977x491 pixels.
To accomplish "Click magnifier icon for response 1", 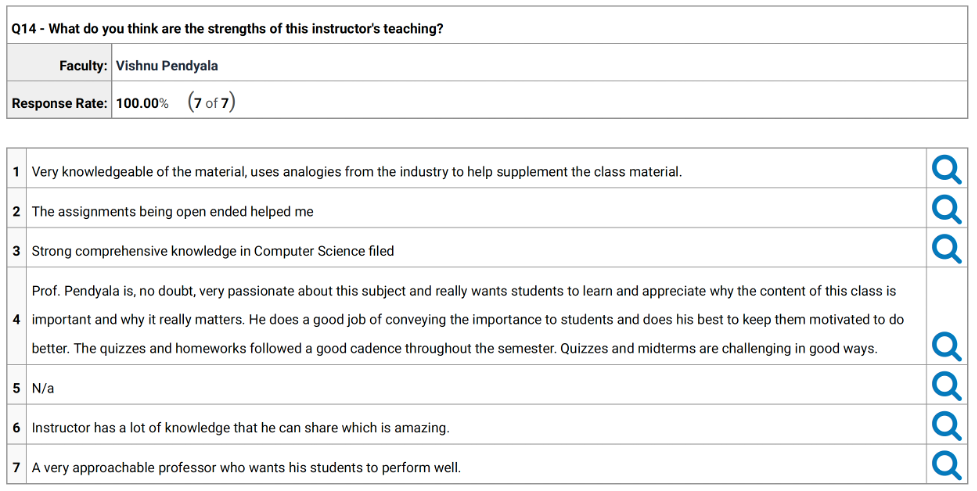I will [945, 171].
